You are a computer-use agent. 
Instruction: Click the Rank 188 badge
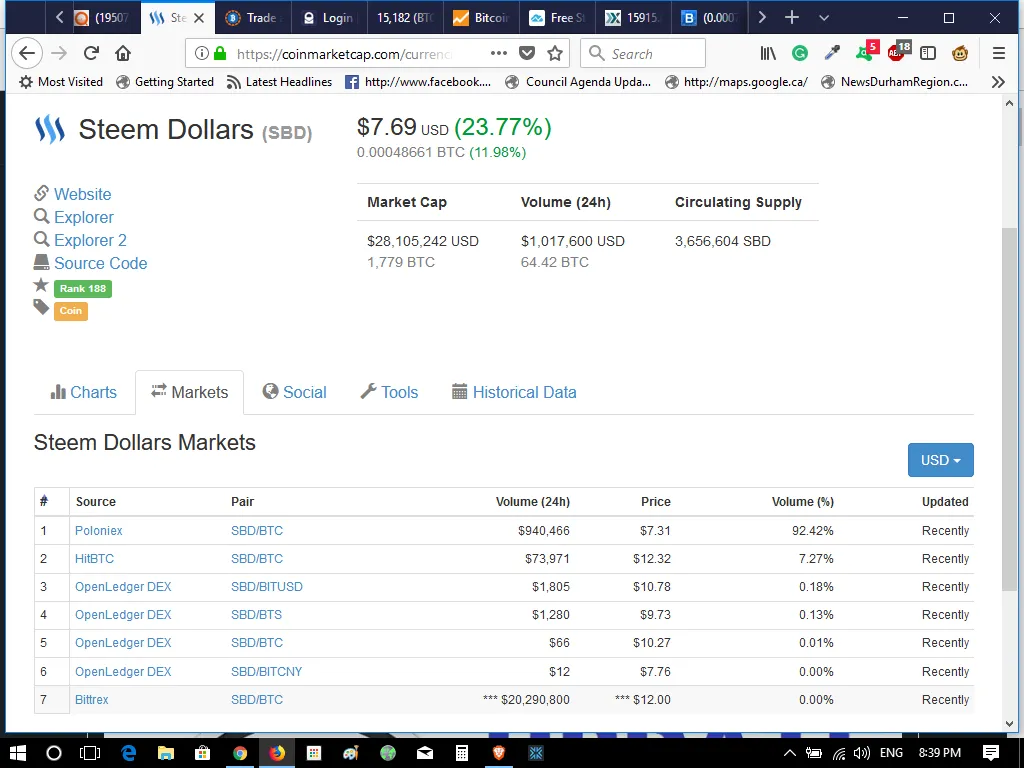tap(83, 289)
